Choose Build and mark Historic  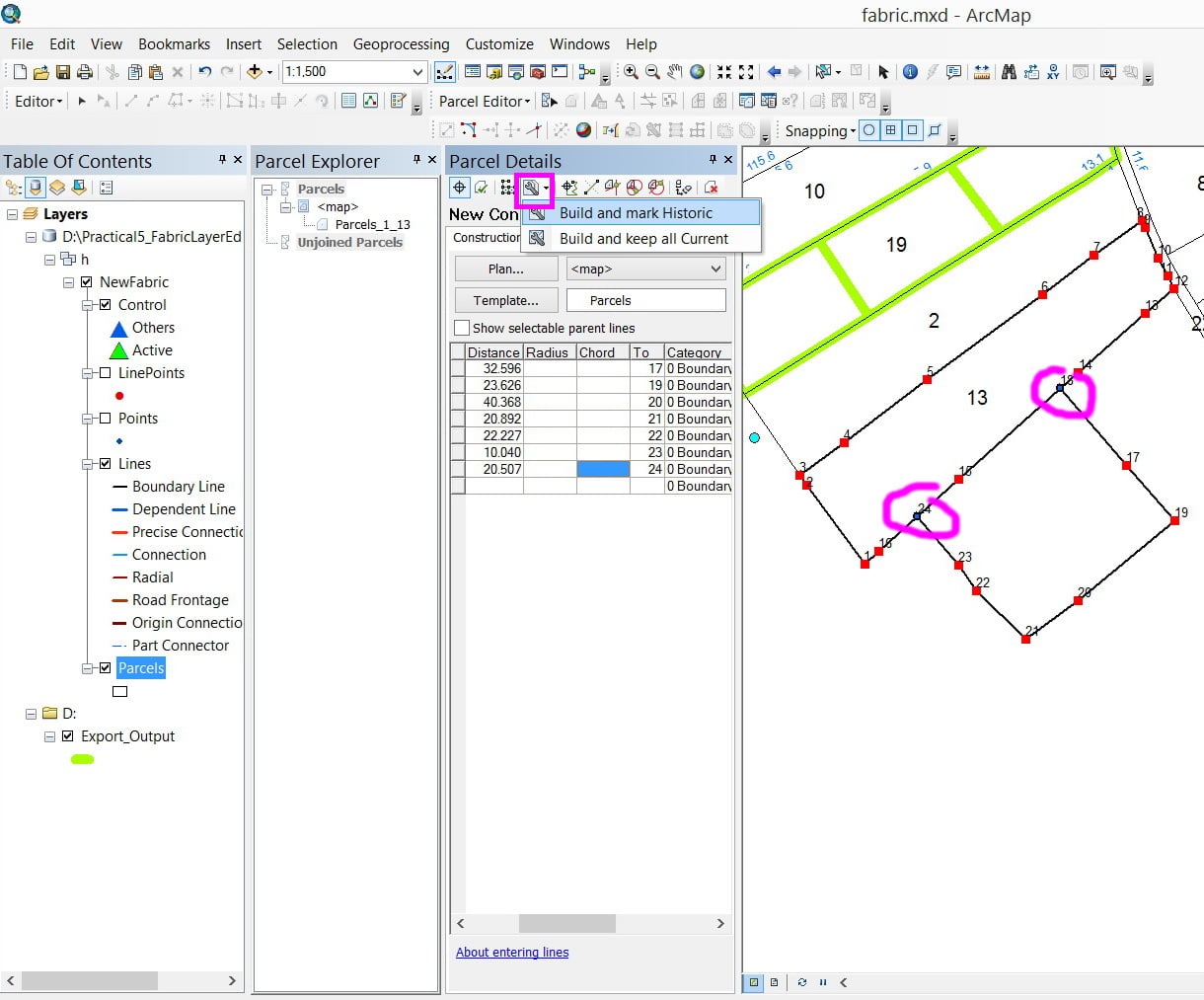[641, 212]
